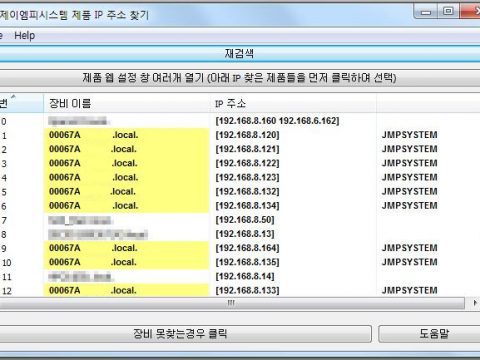480x360 pixels.
Task: Click the 00067A .local. name in row 1
Action: pos(94,135)
